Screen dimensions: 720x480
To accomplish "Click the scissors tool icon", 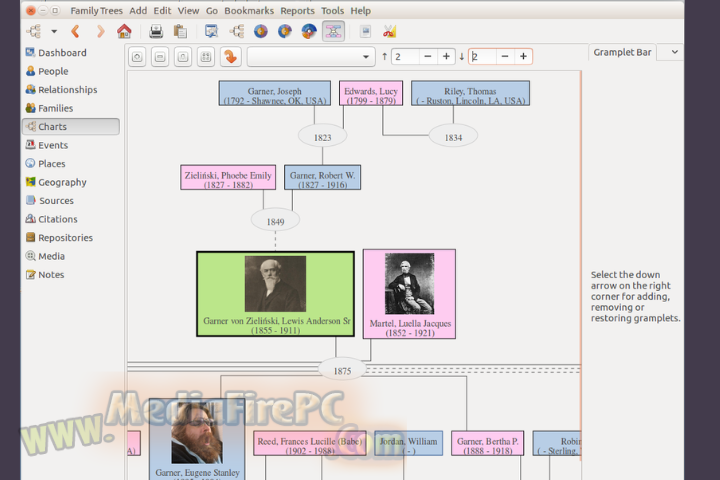I will [x=389, y=31].
